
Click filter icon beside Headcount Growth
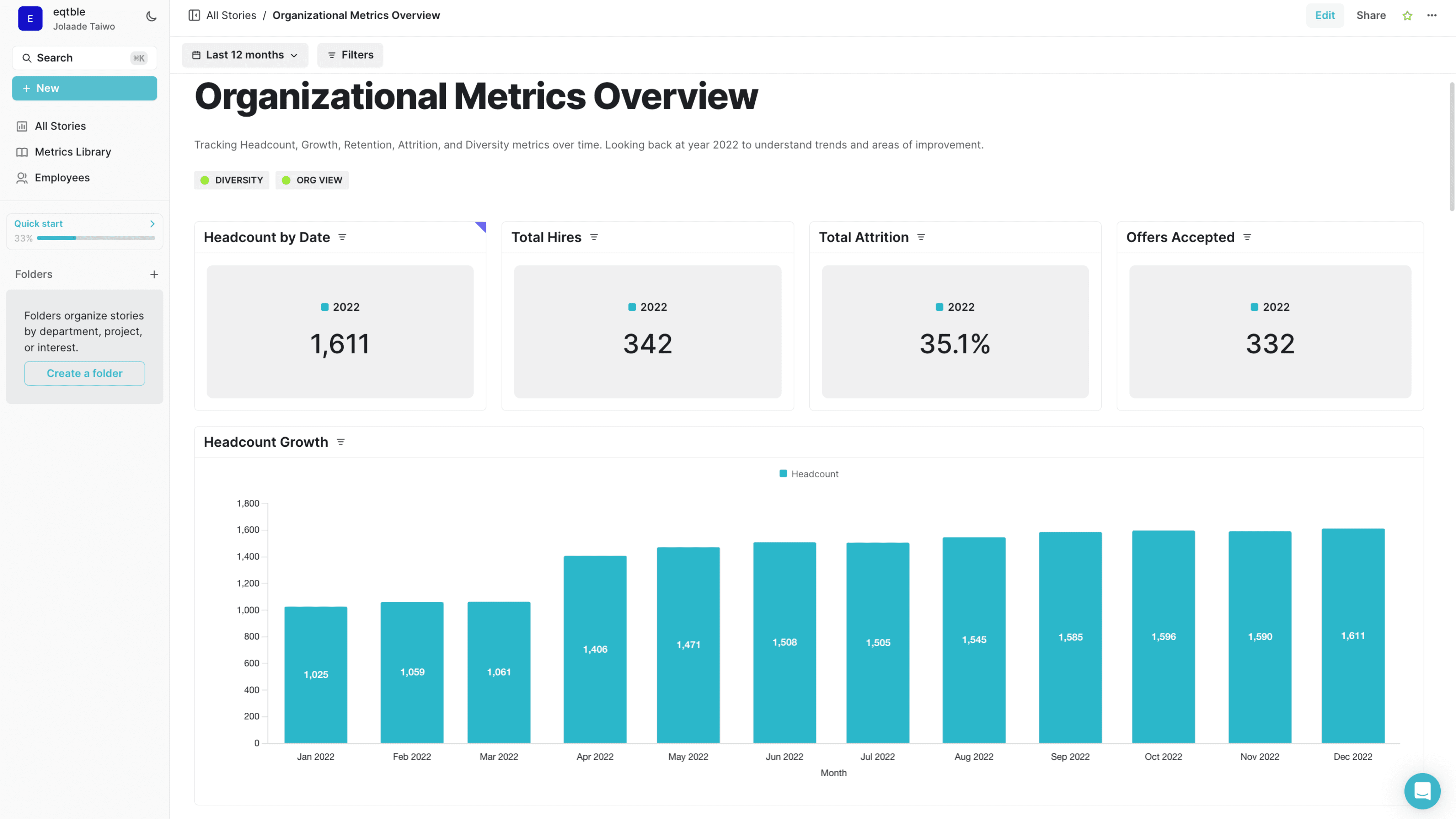pos(340,442)
